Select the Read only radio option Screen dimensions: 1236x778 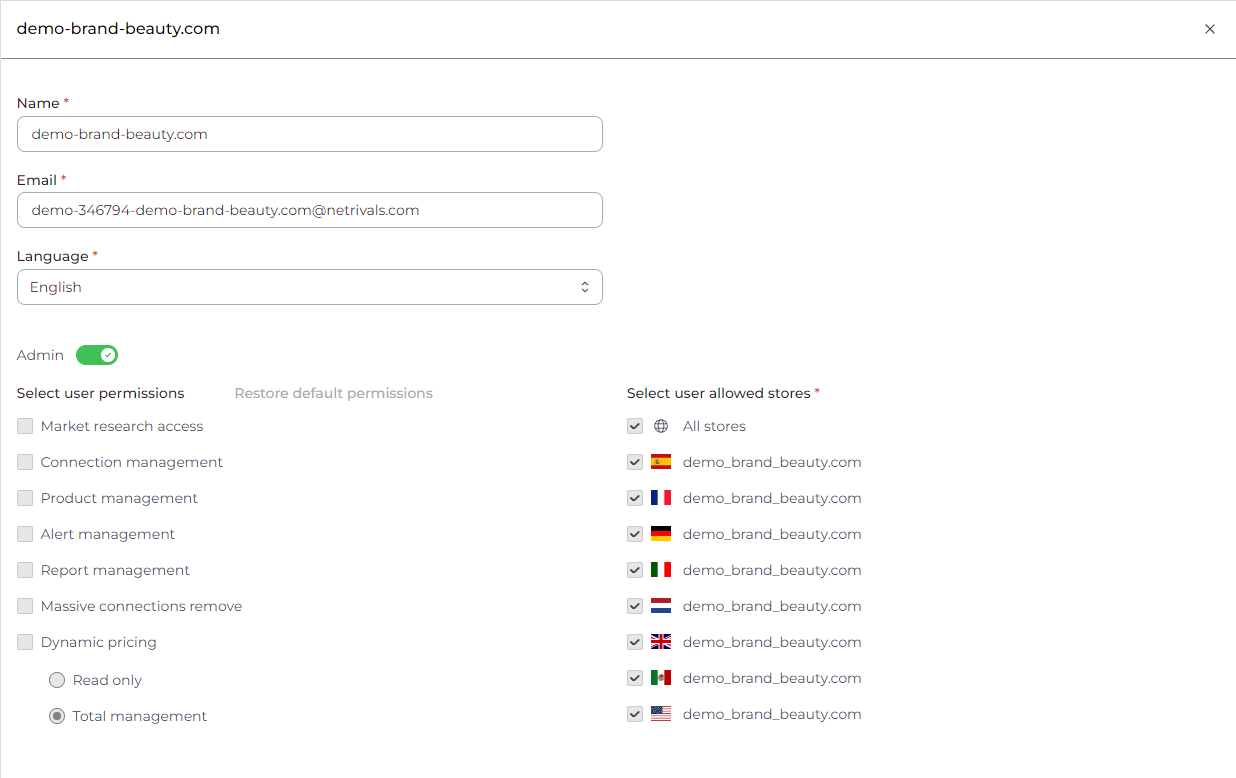point(57,680)
